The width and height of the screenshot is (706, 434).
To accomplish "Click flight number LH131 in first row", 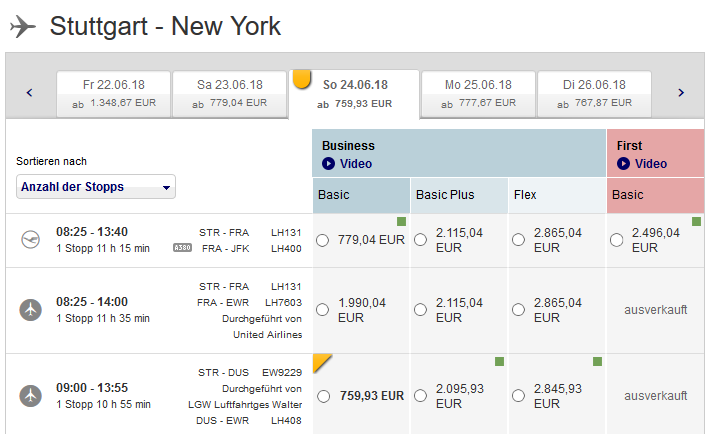I will tap(286, 233).
